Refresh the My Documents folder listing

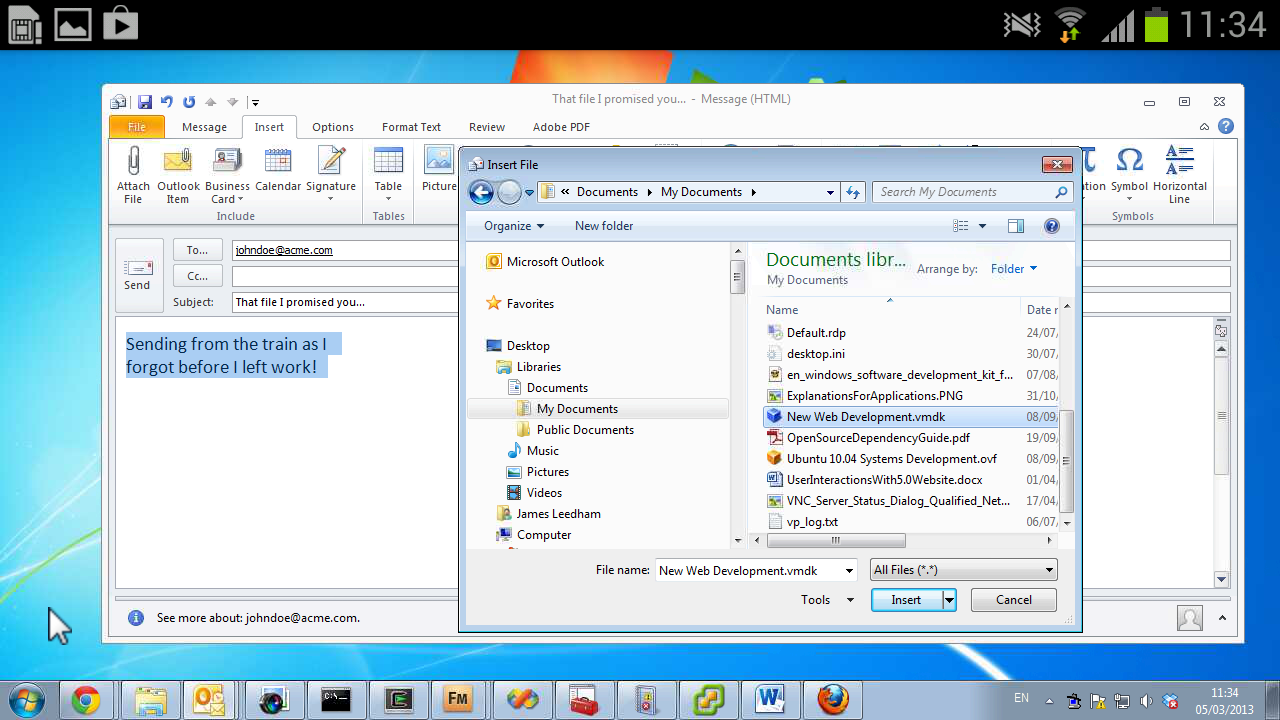point(853,192)
